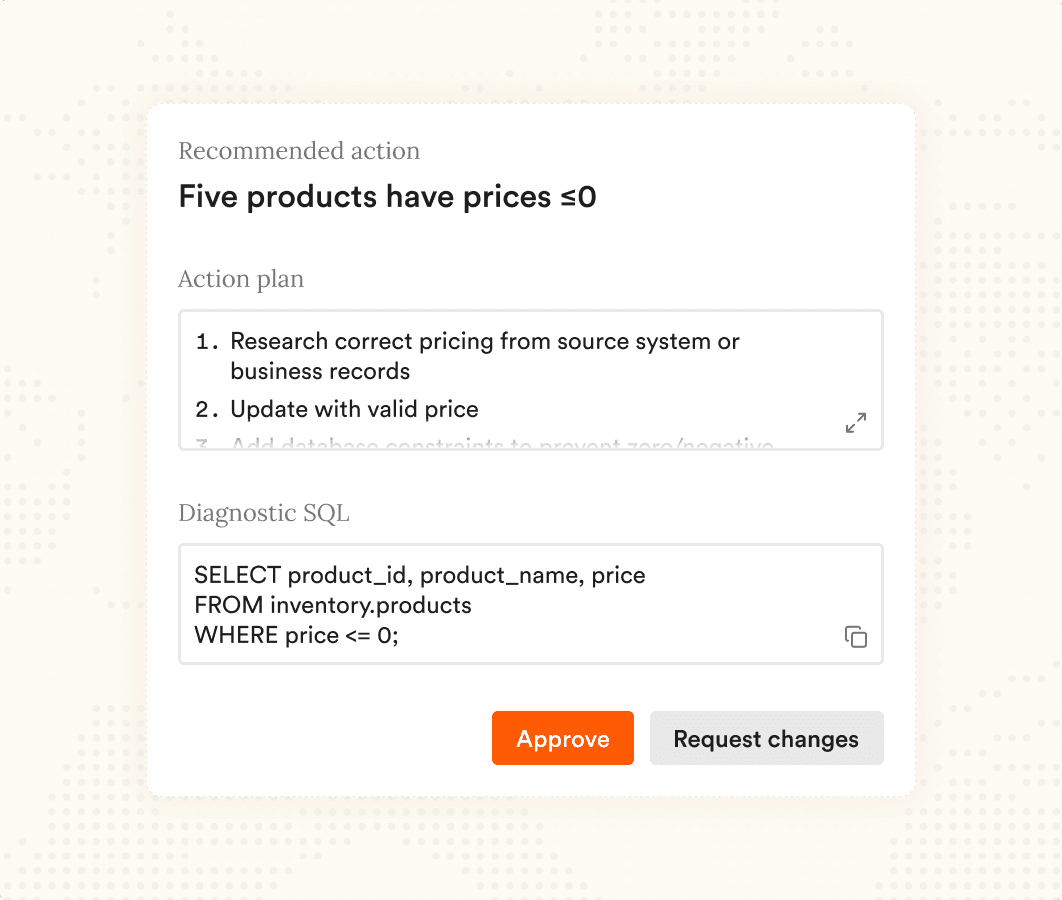Click the faded third step about database constraints
The height and width of the screenshot is (900, 1062).
point(502,443)
